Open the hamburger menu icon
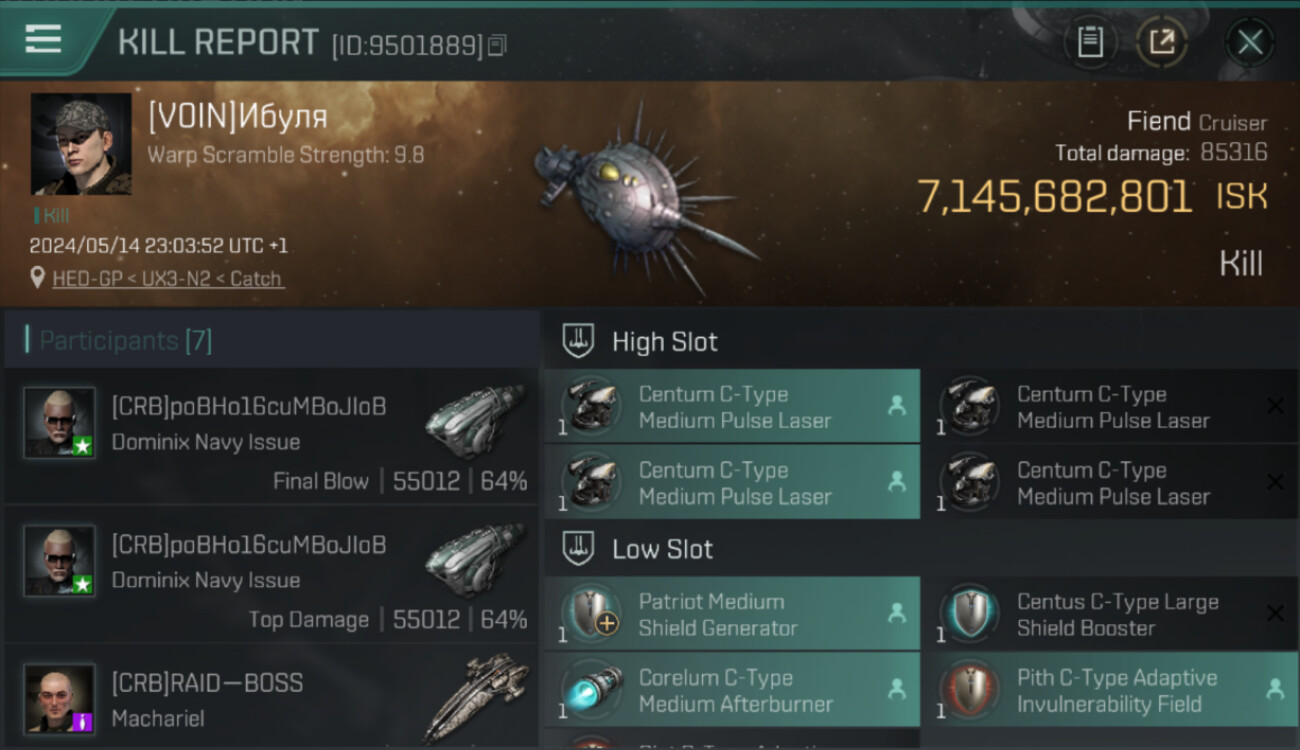The height and width of the screenshot is (750, 1300). click(x=43, y=40)
